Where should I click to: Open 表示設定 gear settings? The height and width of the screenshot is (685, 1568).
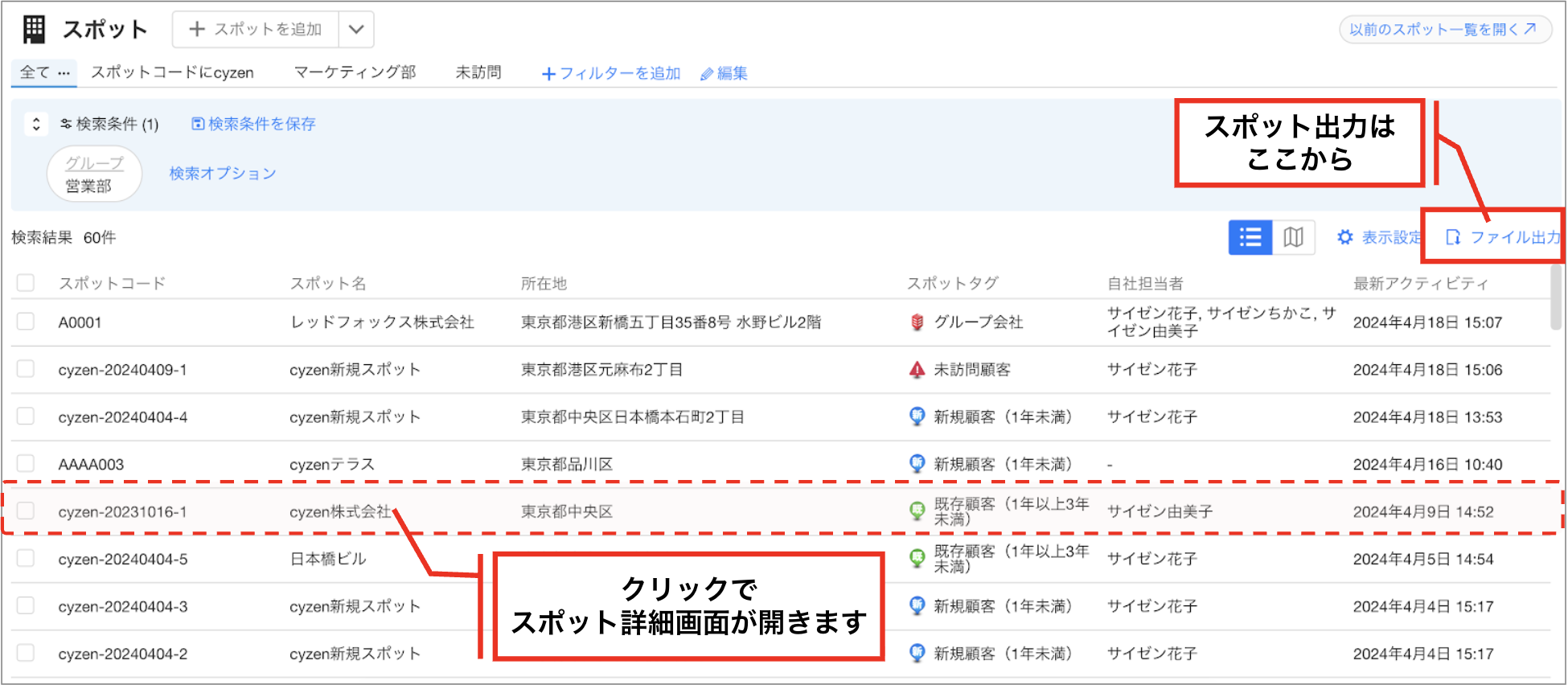1345,237
